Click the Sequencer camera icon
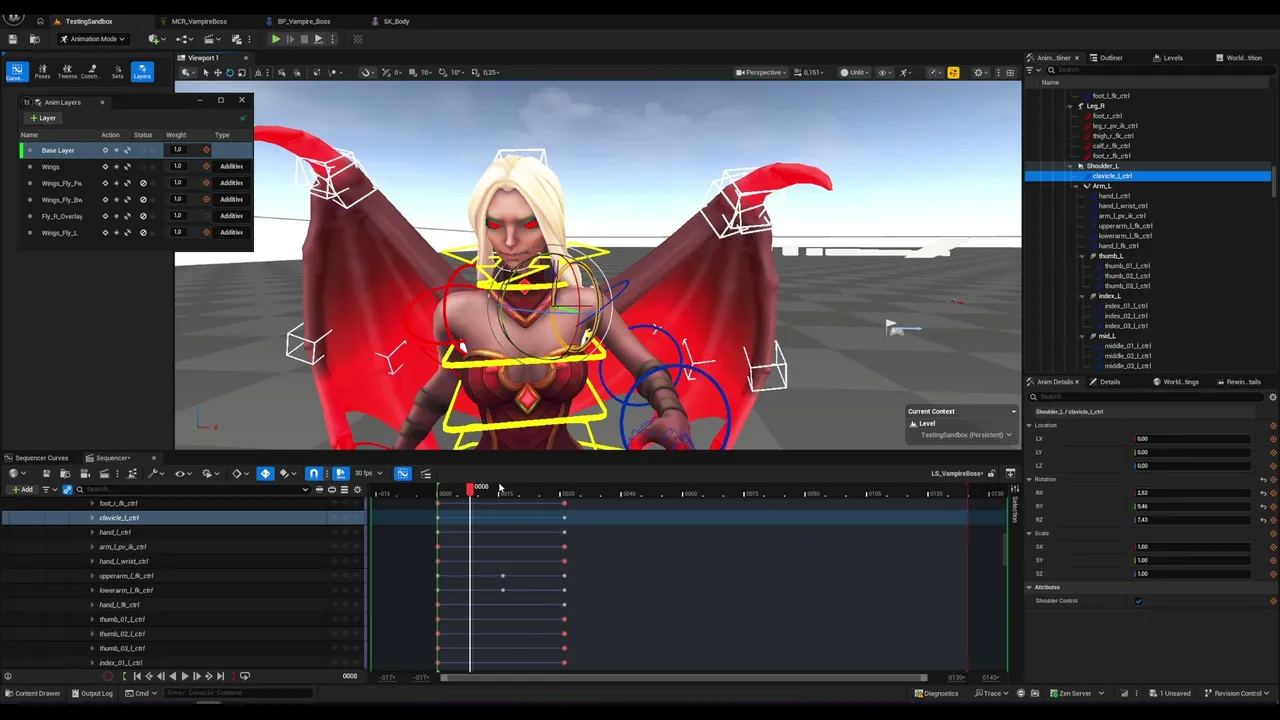Screen dimensions: 1280x720 (x=84, y=473)
